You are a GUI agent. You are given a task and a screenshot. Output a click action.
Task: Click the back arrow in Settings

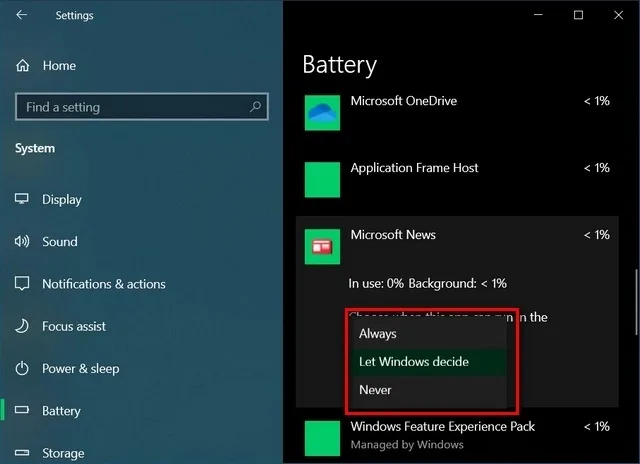click(x=21, y=15)
